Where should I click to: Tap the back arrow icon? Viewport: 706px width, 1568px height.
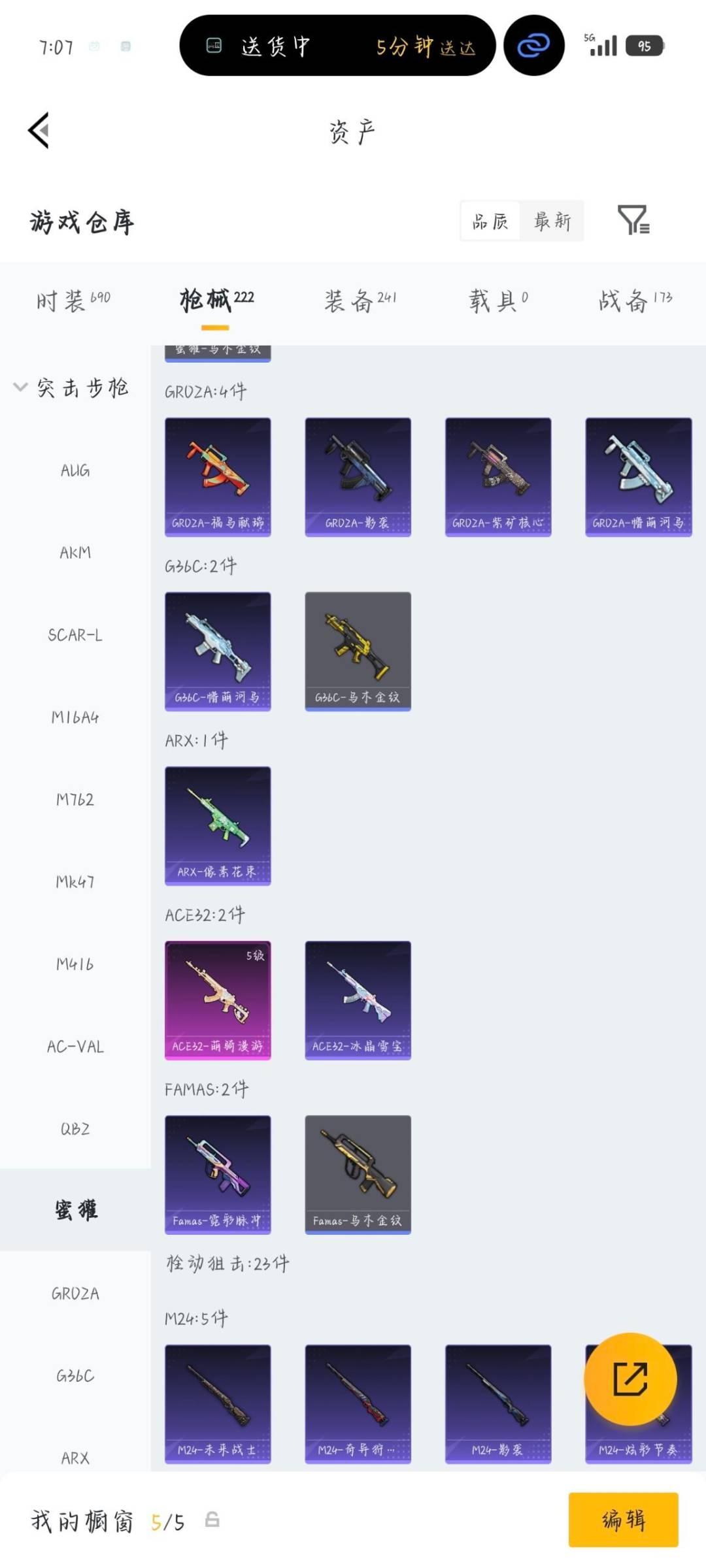click(x=39, y=131)
